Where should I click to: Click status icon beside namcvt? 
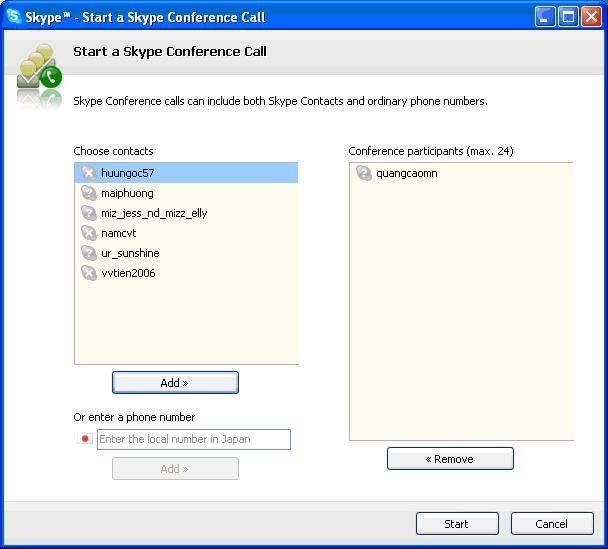coord(88,233)
